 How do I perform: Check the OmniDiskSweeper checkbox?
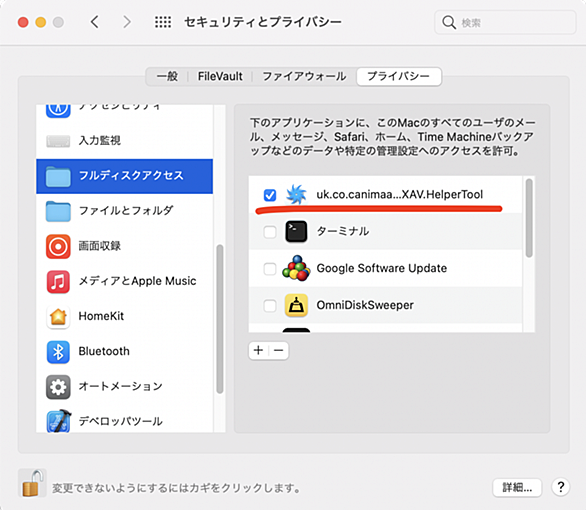[x=270, y=305]
